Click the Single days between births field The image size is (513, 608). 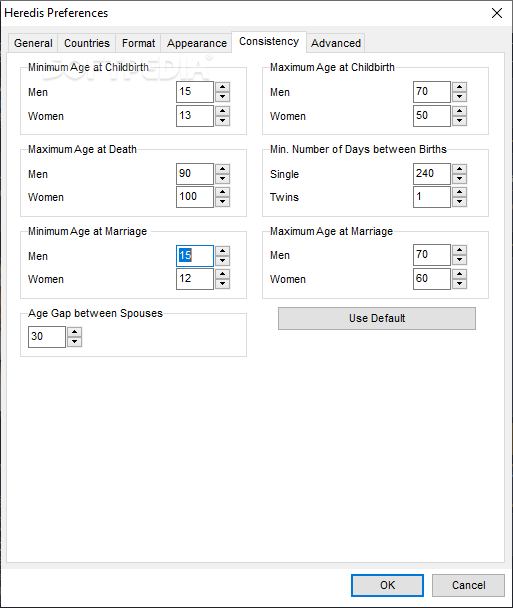(x=432, y=174)
